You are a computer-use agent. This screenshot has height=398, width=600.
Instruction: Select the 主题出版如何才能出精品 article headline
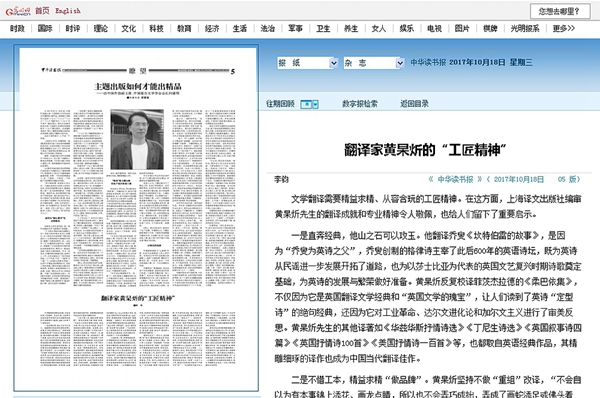138,86
